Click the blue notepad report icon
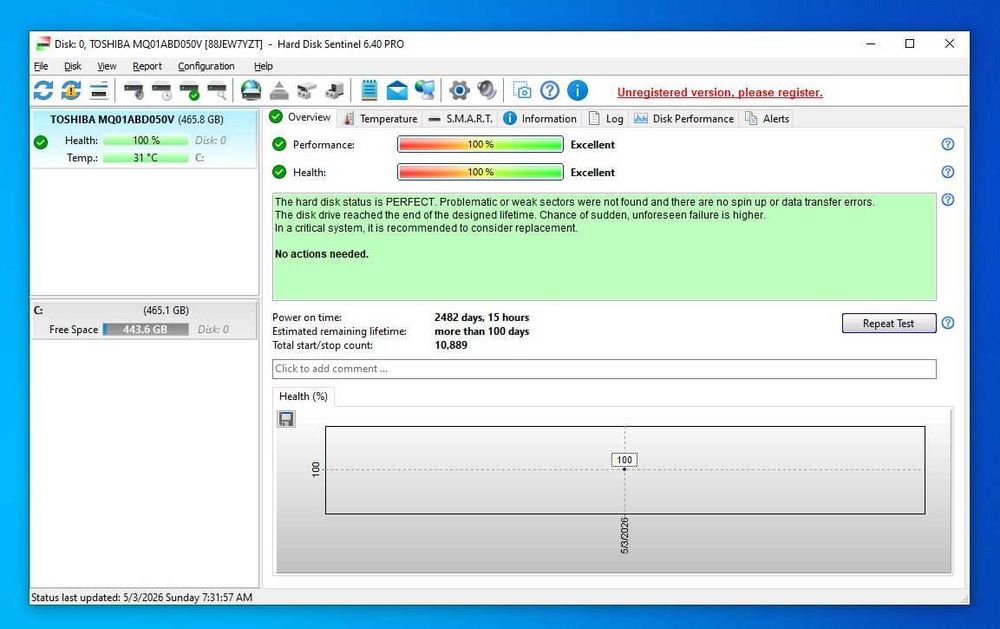The image size is (1000, 629). point(369,91)
